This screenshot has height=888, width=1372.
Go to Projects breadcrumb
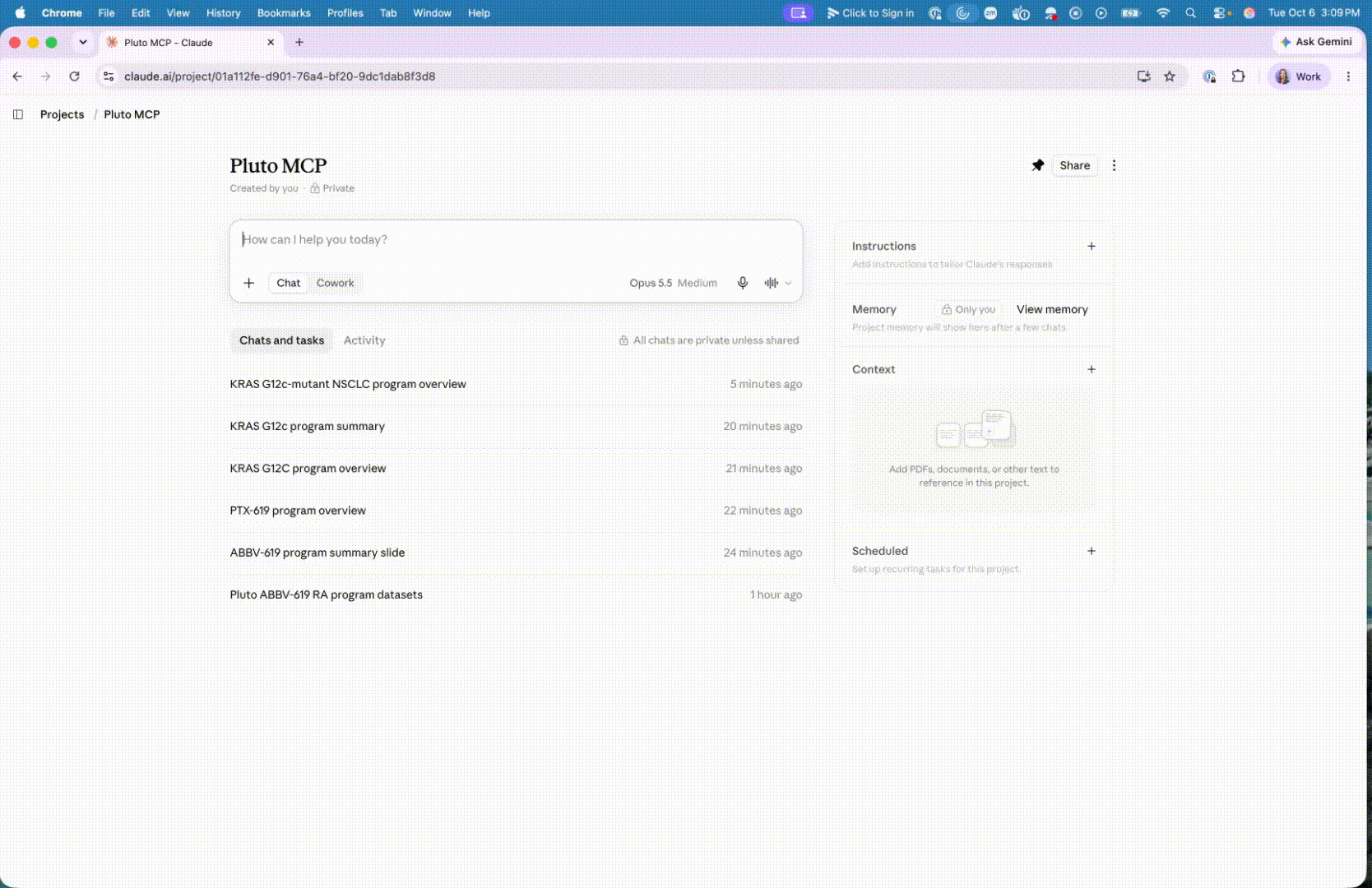(x=63, y=114)
